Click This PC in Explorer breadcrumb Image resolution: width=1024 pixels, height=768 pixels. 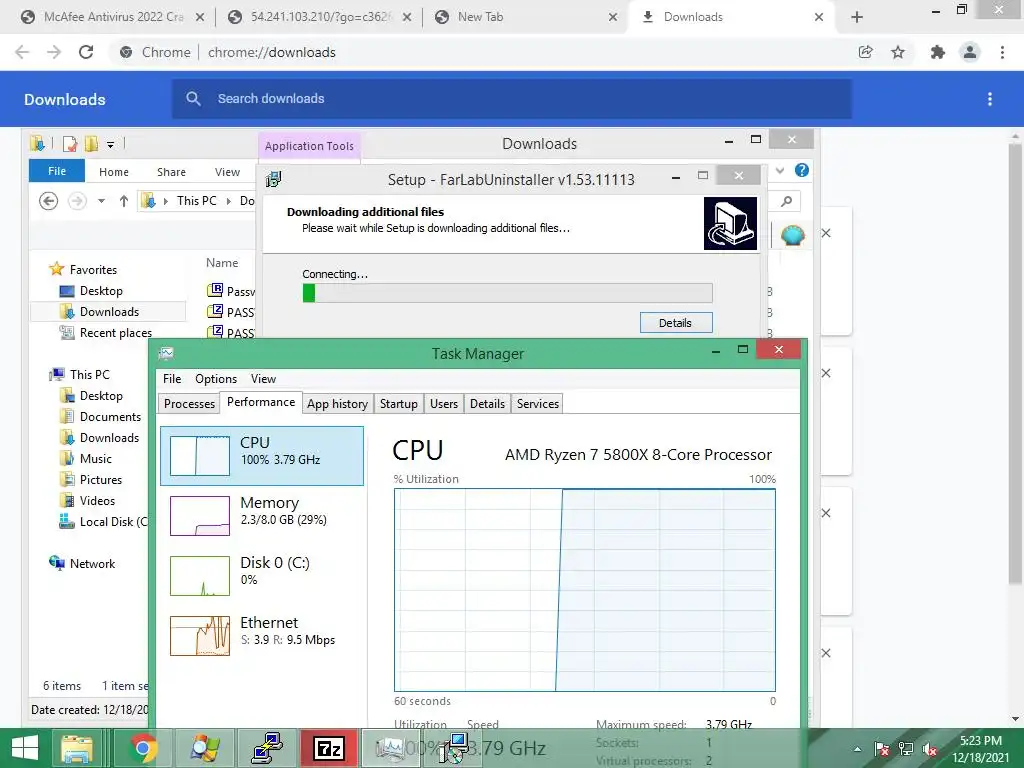click(x=196, y=201)
